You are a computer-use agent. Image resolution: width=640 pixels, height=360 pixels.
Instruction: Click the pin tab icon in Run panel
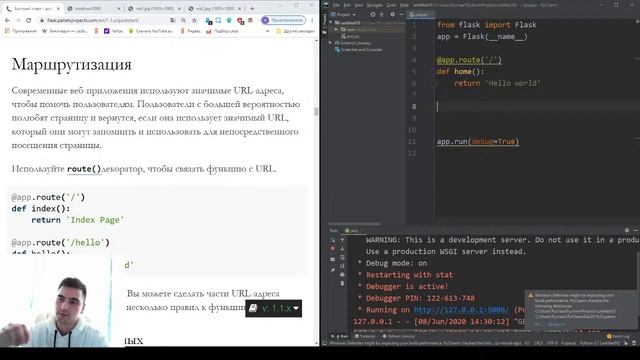click(x=333, y=269)
